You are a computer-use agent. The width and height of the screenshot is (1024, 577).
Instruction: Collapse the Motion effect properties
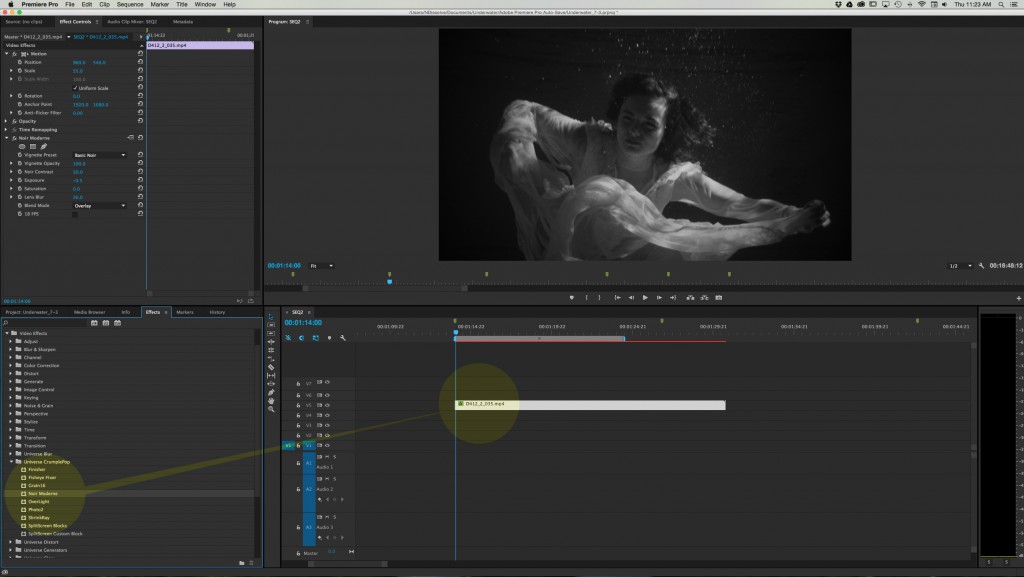7,54
